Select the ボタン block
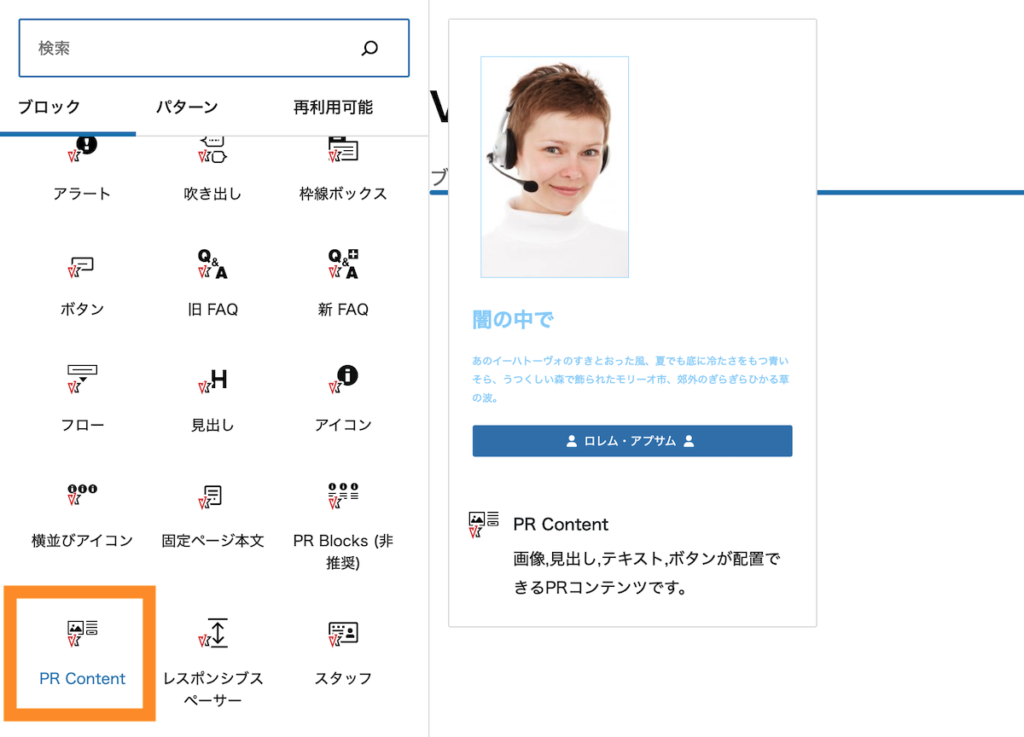 (x=82, y=285)
